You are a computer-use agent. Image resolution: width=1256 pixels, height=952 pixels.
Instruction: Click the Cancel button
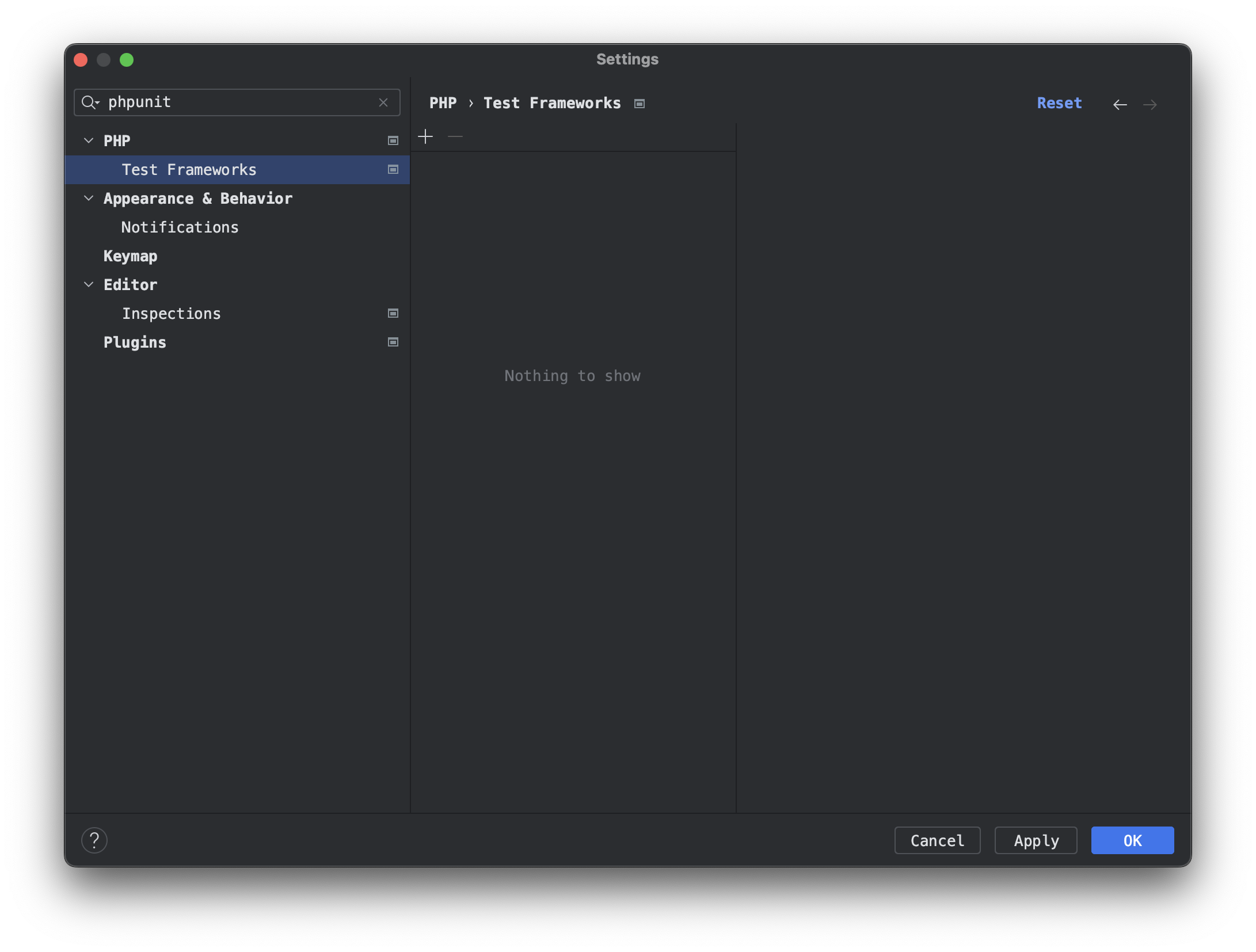click(937, 840)
